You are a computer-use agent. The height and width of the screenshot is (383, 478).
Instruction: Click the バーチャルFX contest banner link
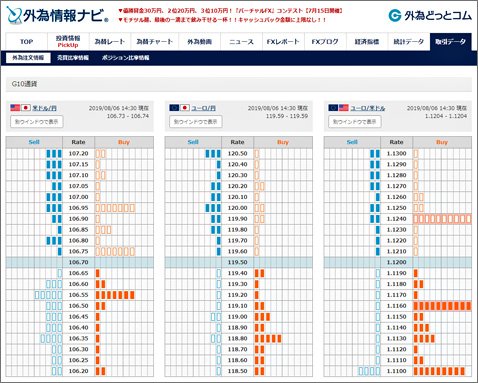[230, 11]
